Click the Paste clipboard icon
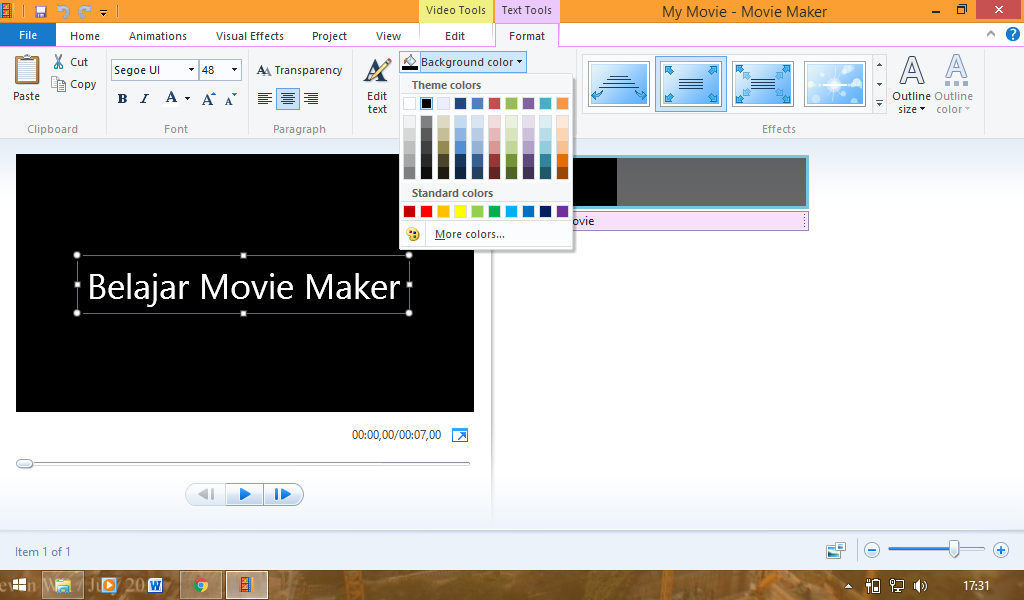Image resolution: width=1024 pixels, height=600 pixels. click(x=27, y=71)
